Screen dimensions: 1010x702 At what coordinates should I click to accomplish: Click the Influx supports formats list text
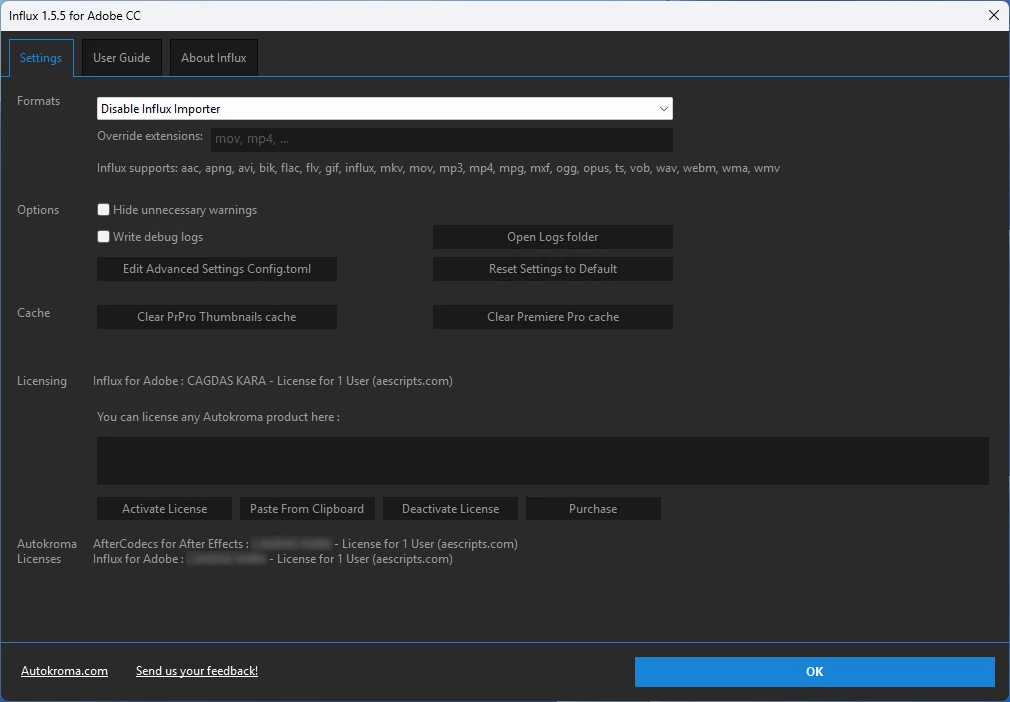[439, 168]
